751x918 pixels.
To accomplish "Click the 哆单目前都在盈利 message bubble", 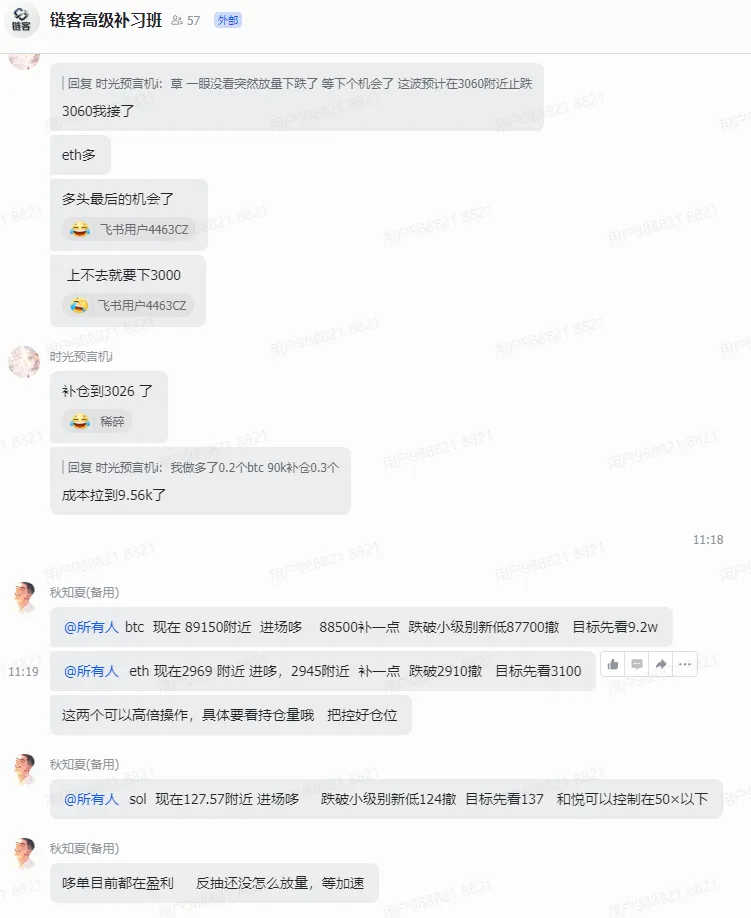I will pyautogui.click(x=214, y=882).
